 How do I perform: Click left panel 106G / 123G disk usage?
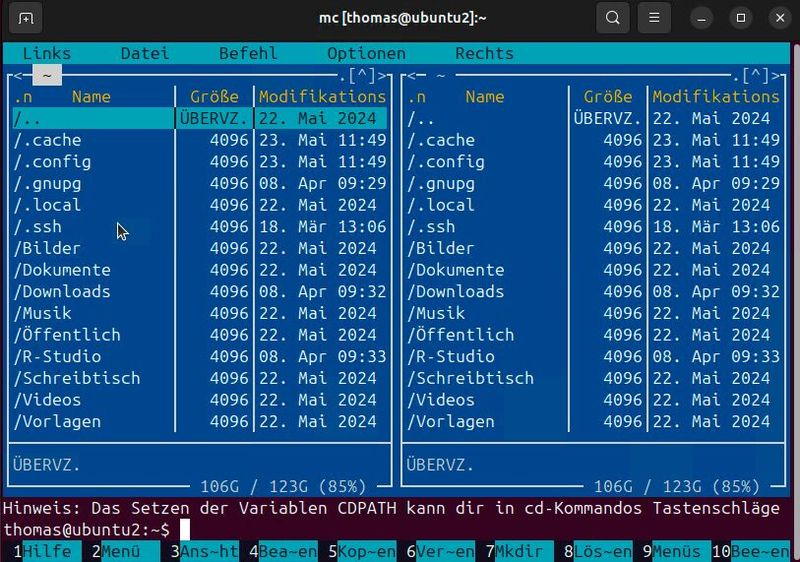click(x=283, y=487)
